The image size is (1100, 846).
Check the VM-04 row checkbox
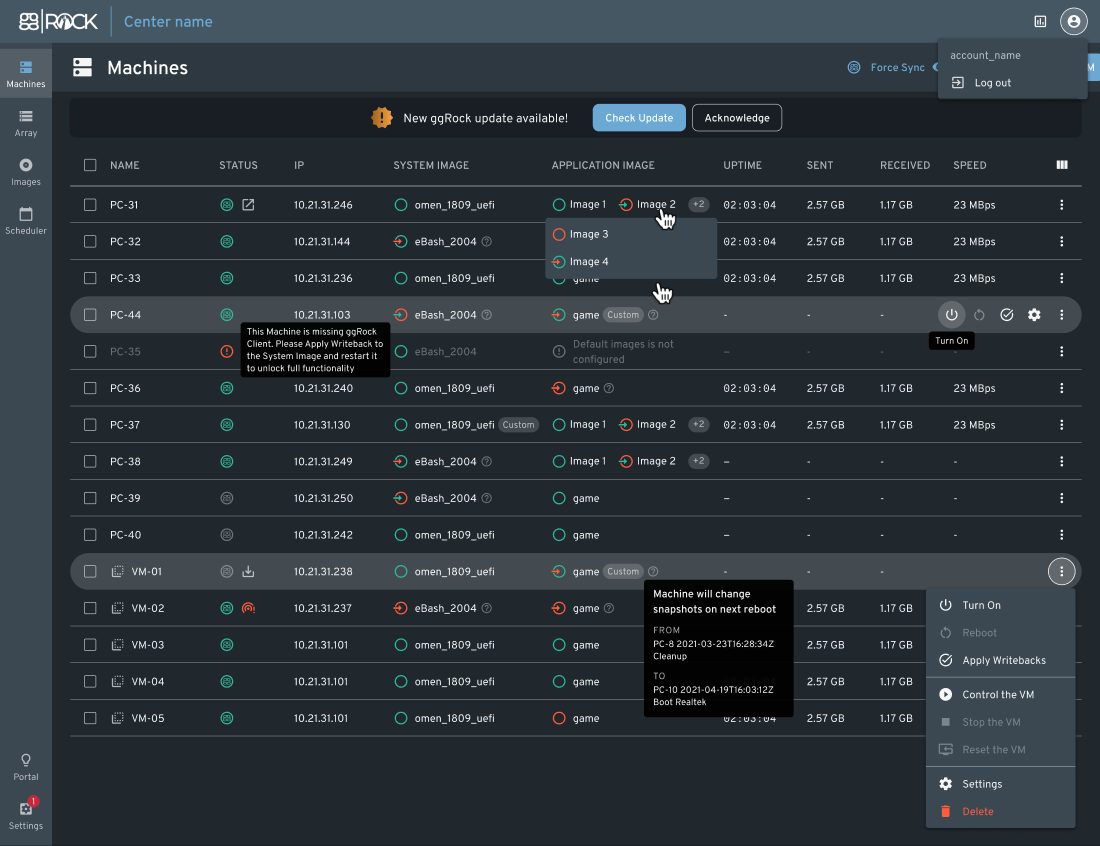(90, 681)
